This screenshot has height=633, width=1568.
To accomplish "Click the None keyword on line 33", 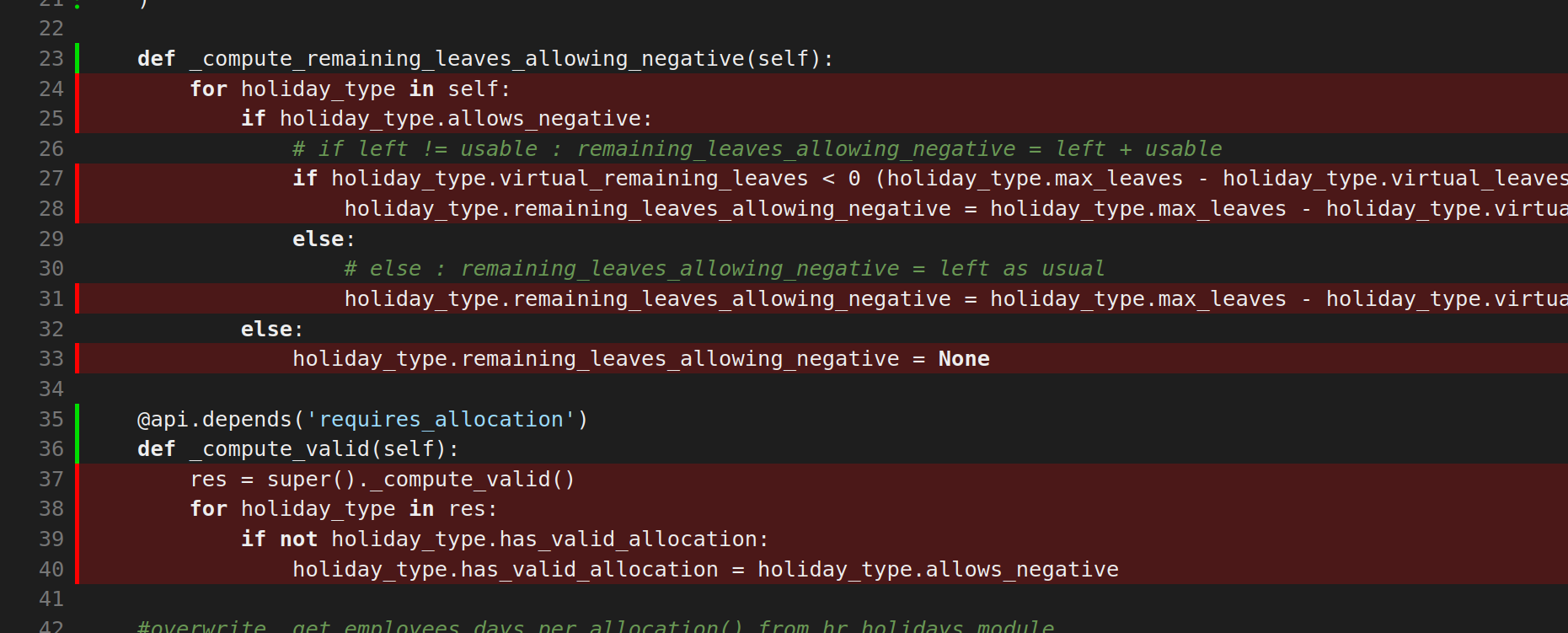I will pyautogui.click(x=963, y=359).
